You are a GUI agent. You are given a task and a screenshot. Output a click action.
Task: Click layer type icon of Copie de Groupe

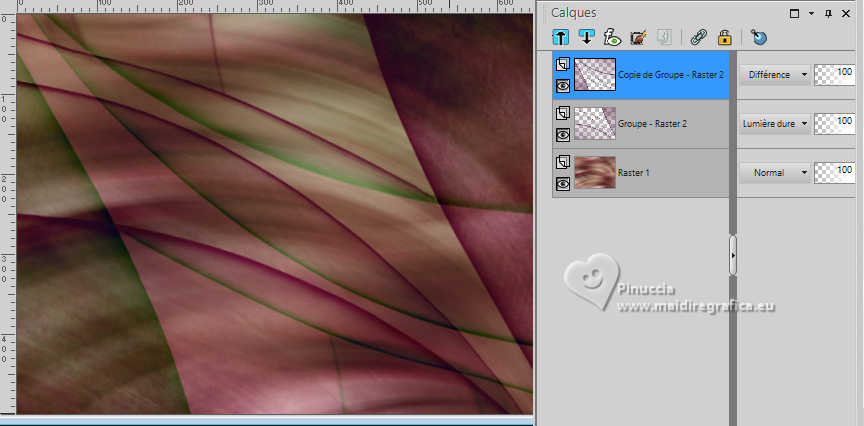(562, 64)
